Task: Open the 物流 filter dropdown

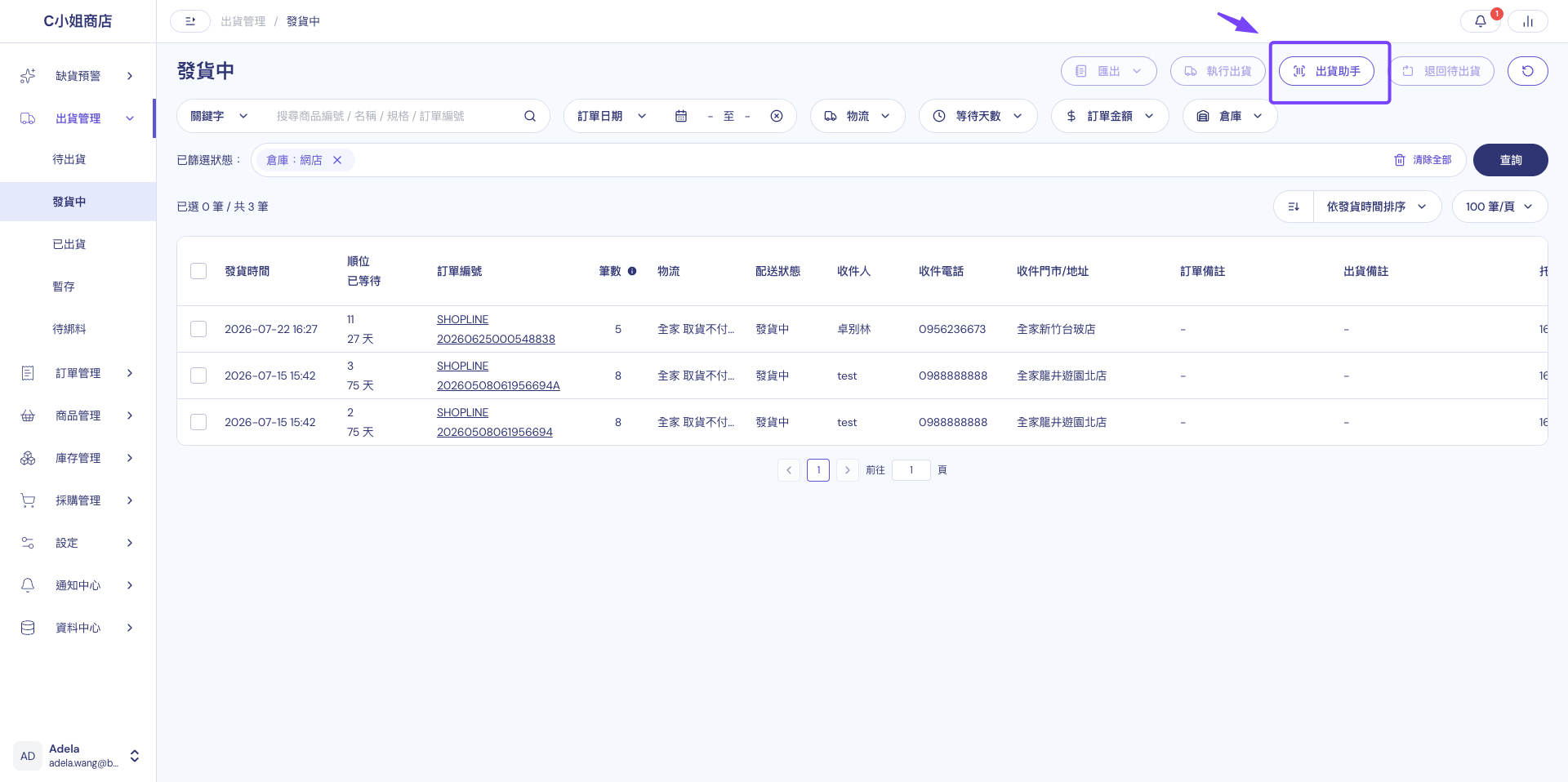Action: tap(857, 116)
